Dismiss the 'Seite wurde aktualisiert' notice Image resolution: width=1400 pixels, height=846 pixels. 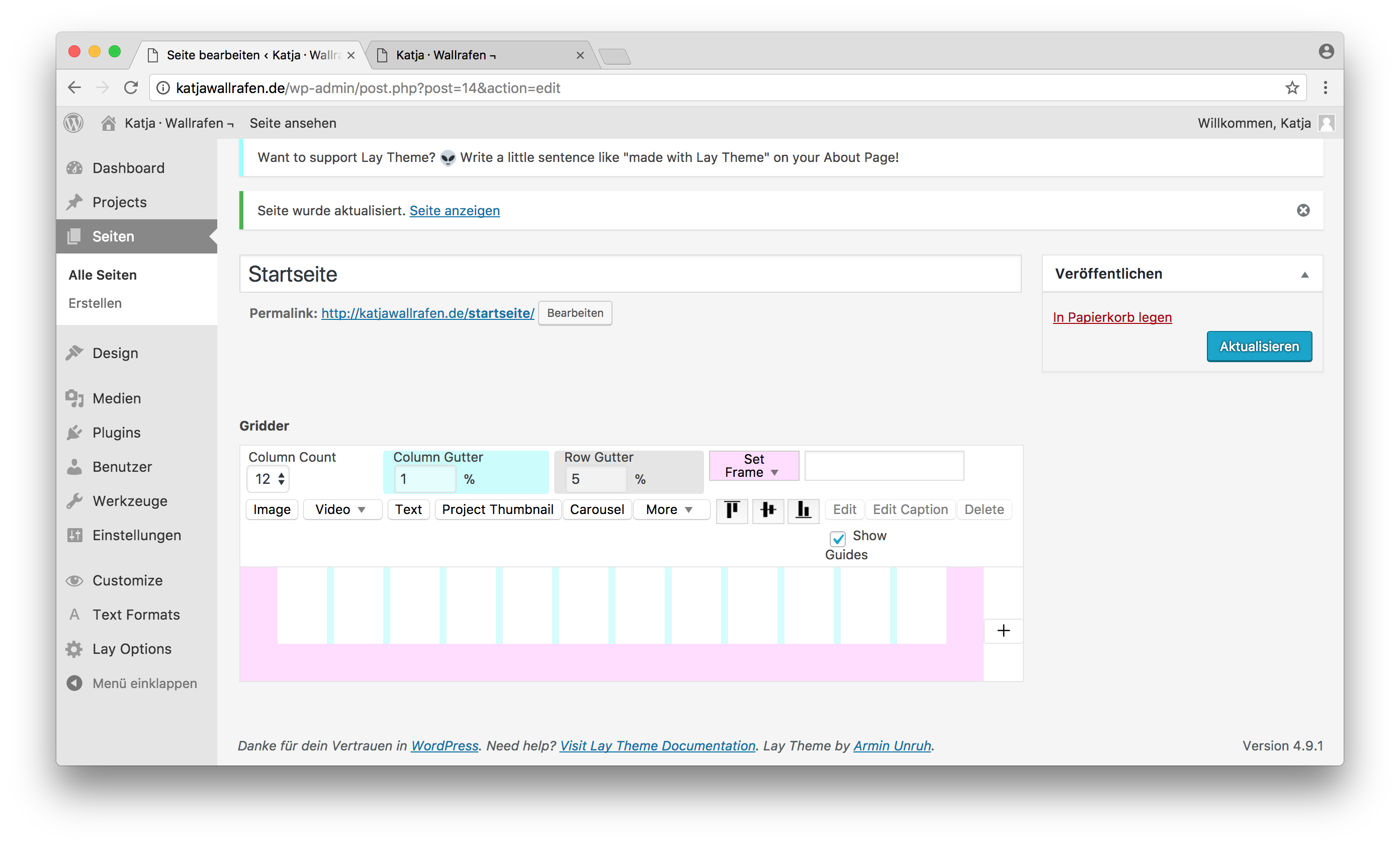pyautogui.click(x=1303, y=211)
